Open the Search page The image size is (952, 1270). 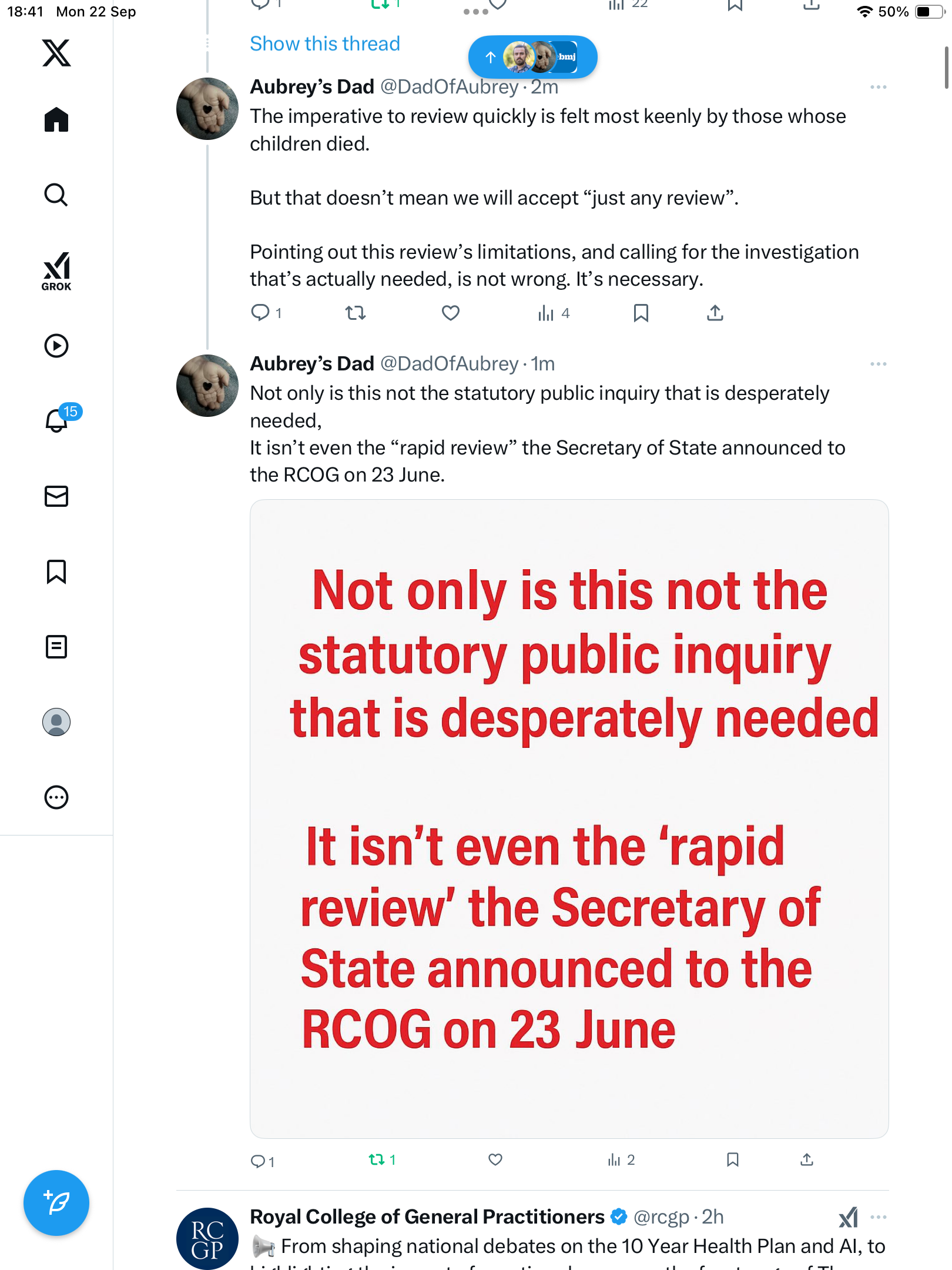pos(56,195)
